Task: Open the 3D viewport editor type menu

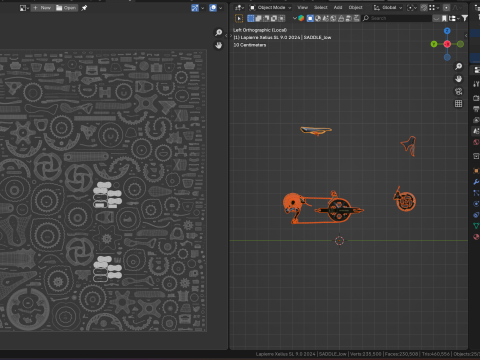Action: (239, 7)
